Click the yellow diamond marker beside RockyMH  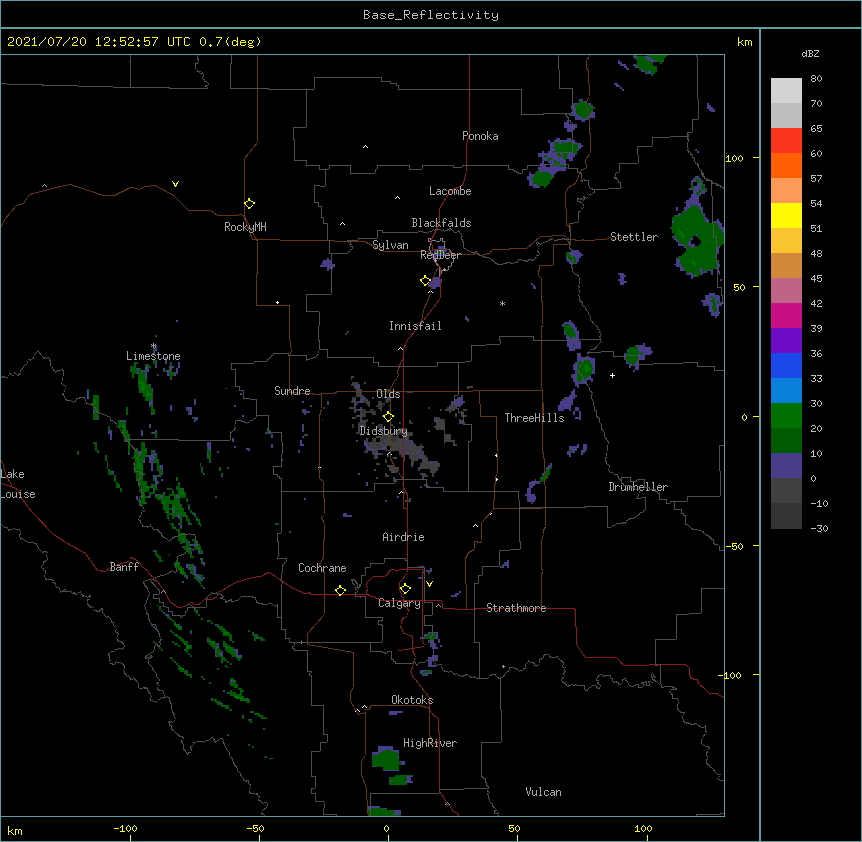point(249,204)
